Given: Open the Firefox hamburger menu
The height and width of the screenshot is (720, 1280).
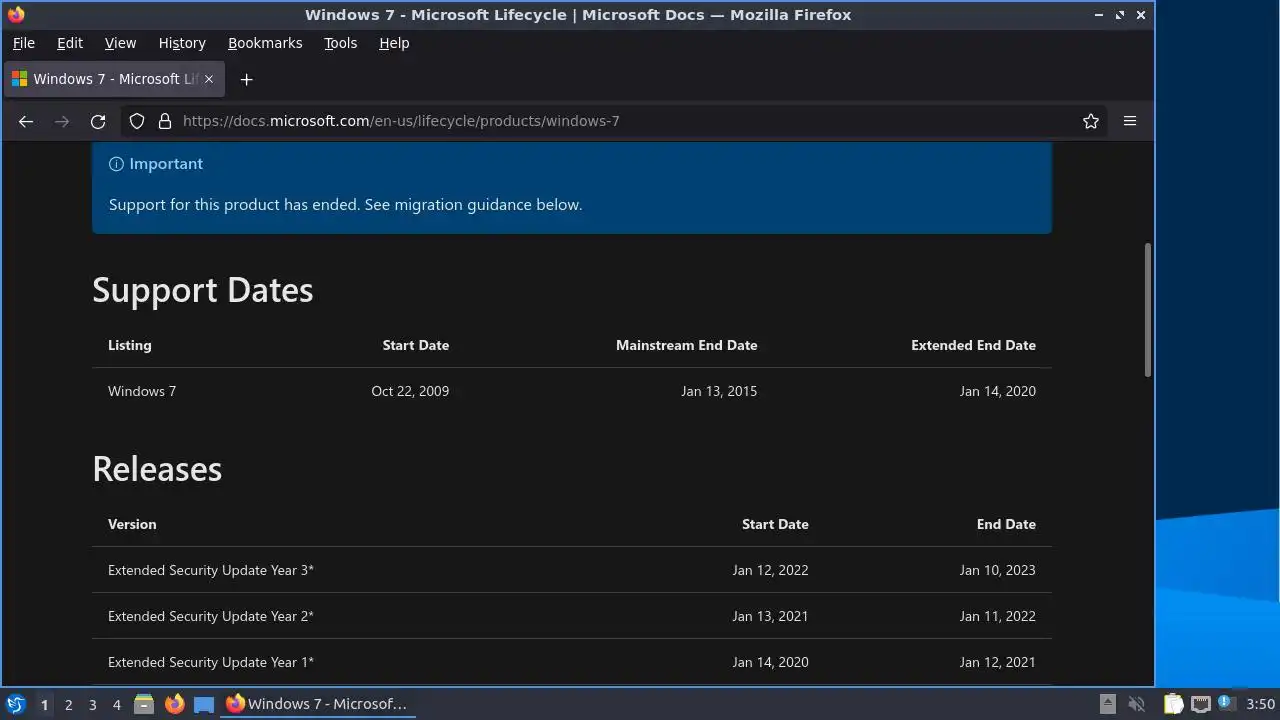Looking at the screenshot, I should [x=1130, y=121].
